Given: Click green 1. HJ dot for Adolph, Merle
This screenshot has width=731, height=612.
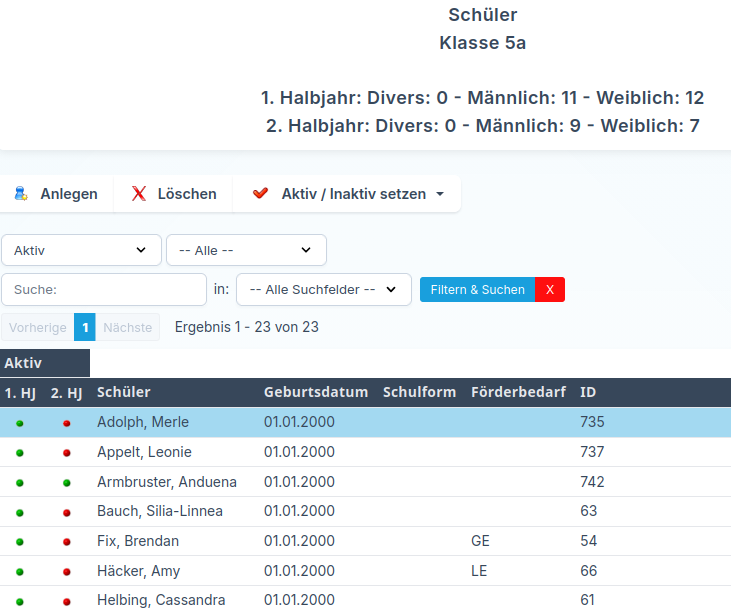Looking at the screenshot, I should [20, 423].
